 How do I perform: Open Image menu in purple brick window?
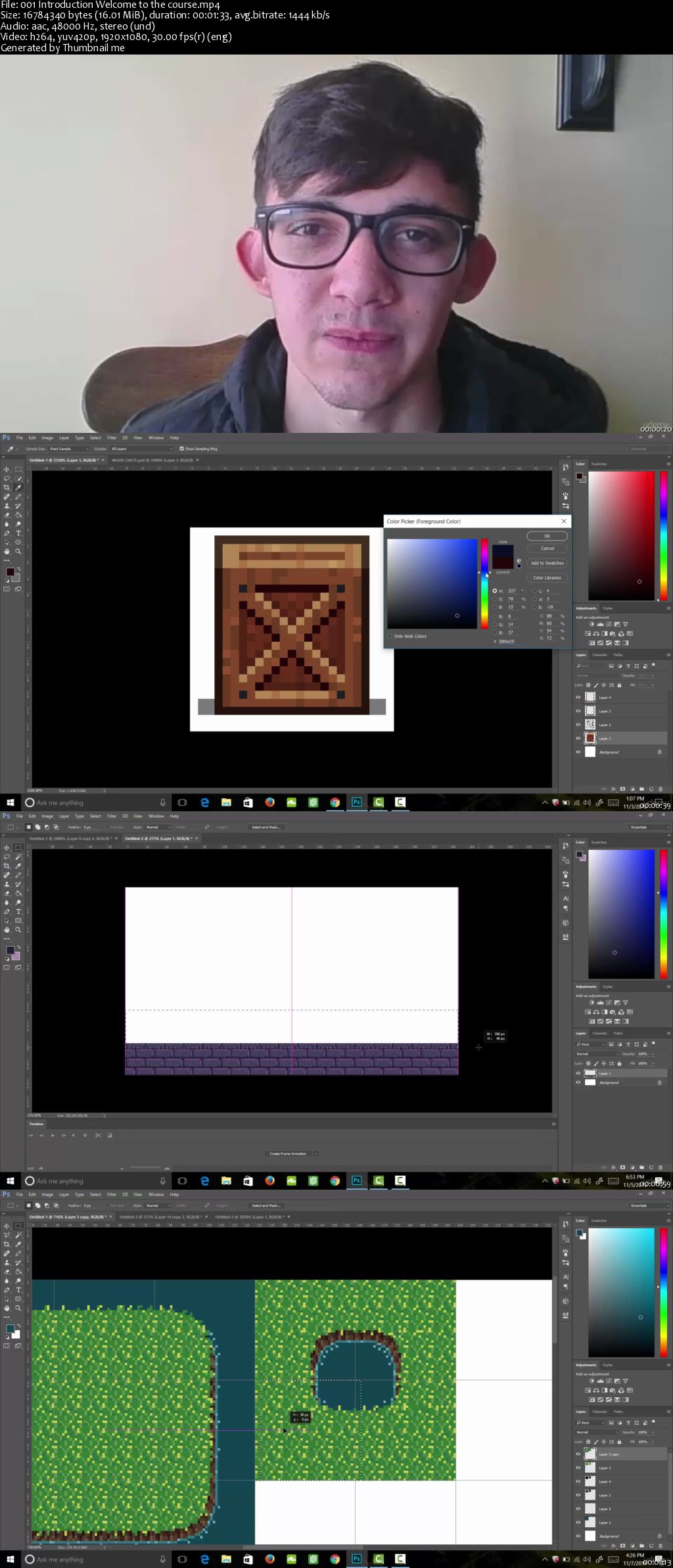coord(47,816)
